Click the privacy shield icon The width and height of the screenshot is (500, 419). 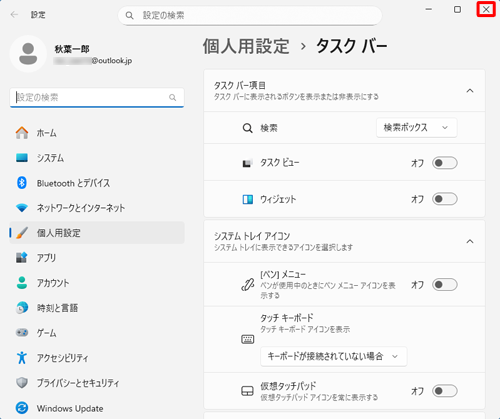pyautogui.click(x=22, y=383)
